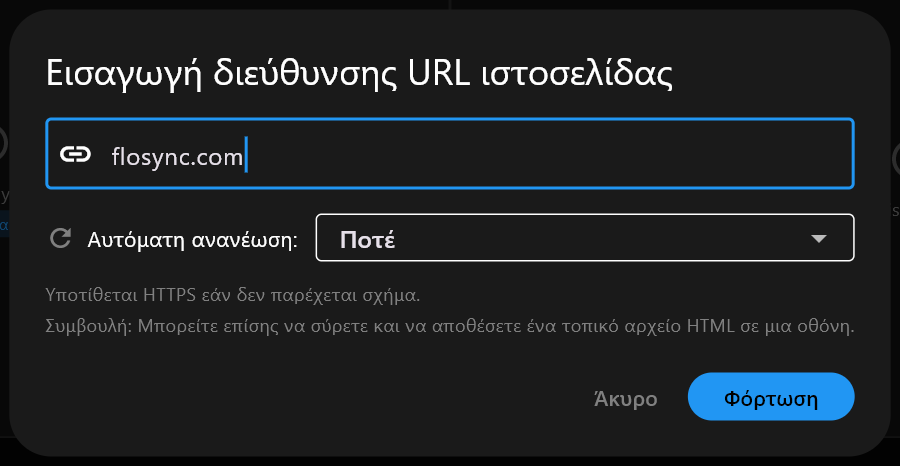Viewport: 900px width, 466px height.
Task: Click the title Εισαγωγή διεύθυνσης URL ιστοσελίδας
Action: (359, 74)
